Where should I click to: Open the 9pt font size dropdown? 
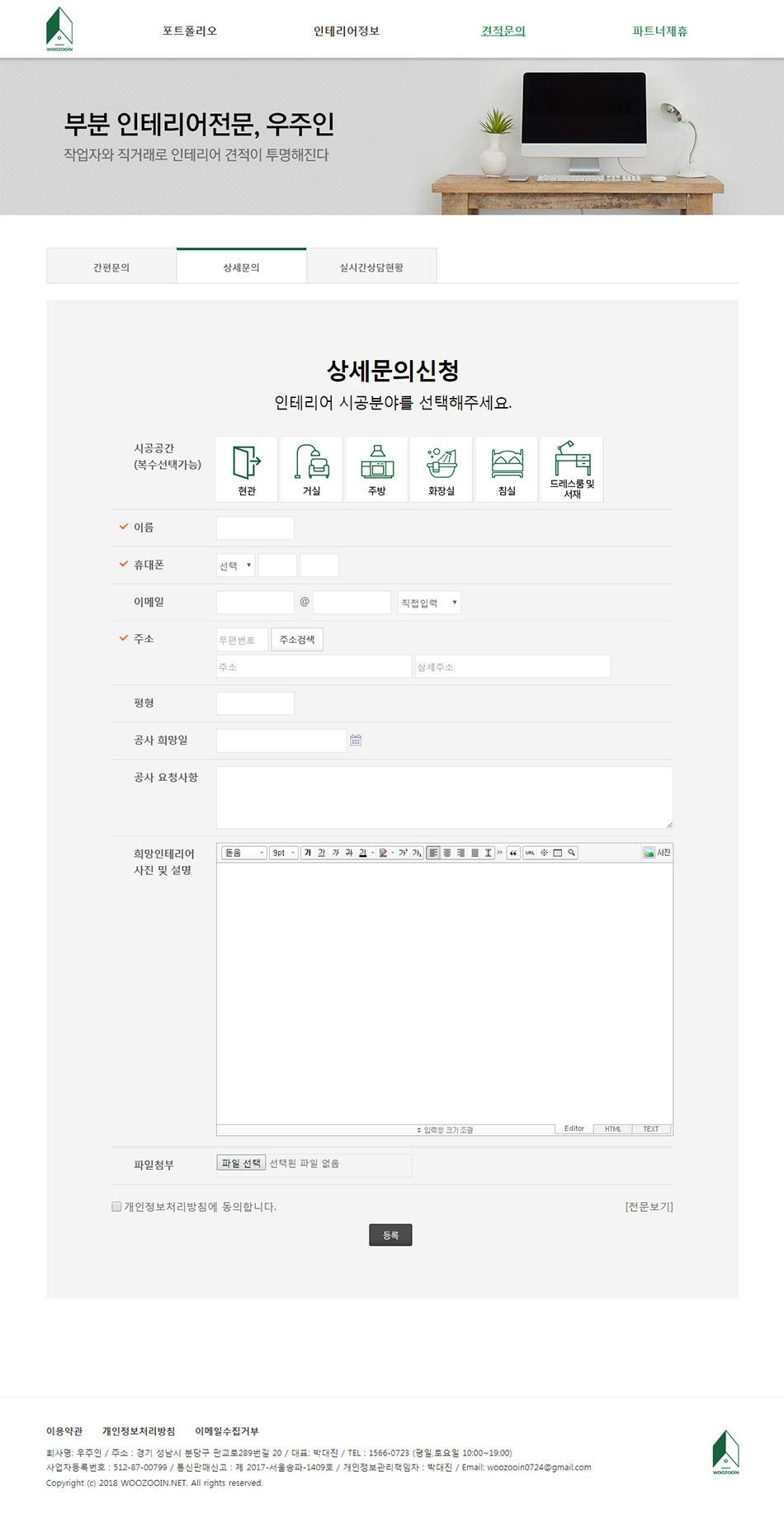pos(284,853)
